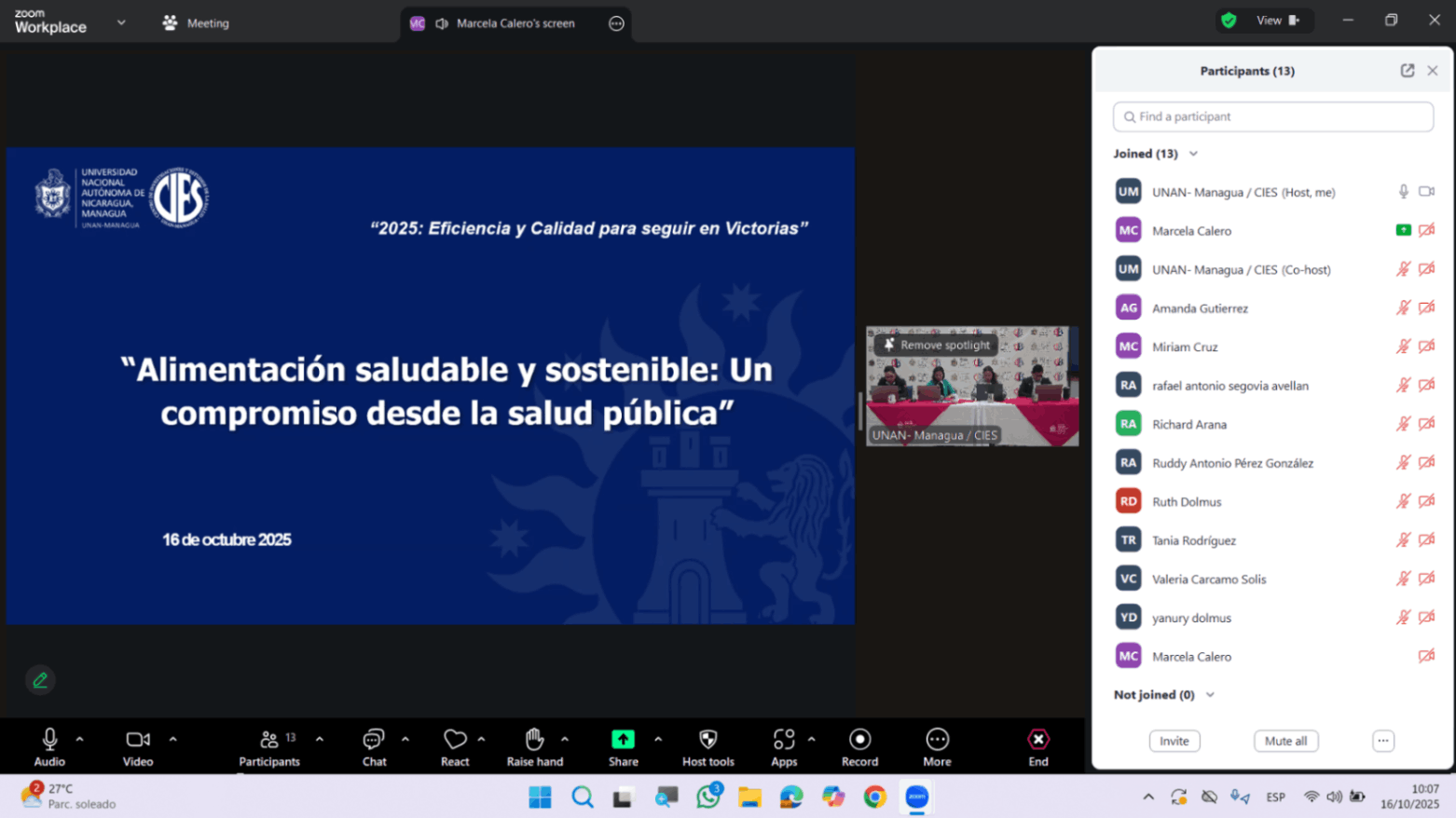Click the Mute all button
This screenshot has width=1456, height=818.
pyautogui.click(x=1285, y=741)
